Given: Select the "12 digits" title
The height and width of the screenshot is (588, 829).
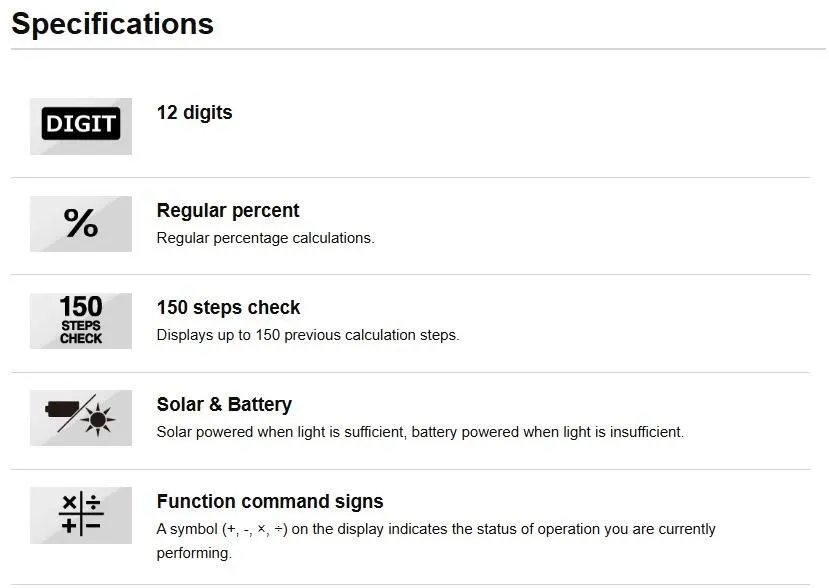Looking at the screenshot, I should (x=194, y=113).
